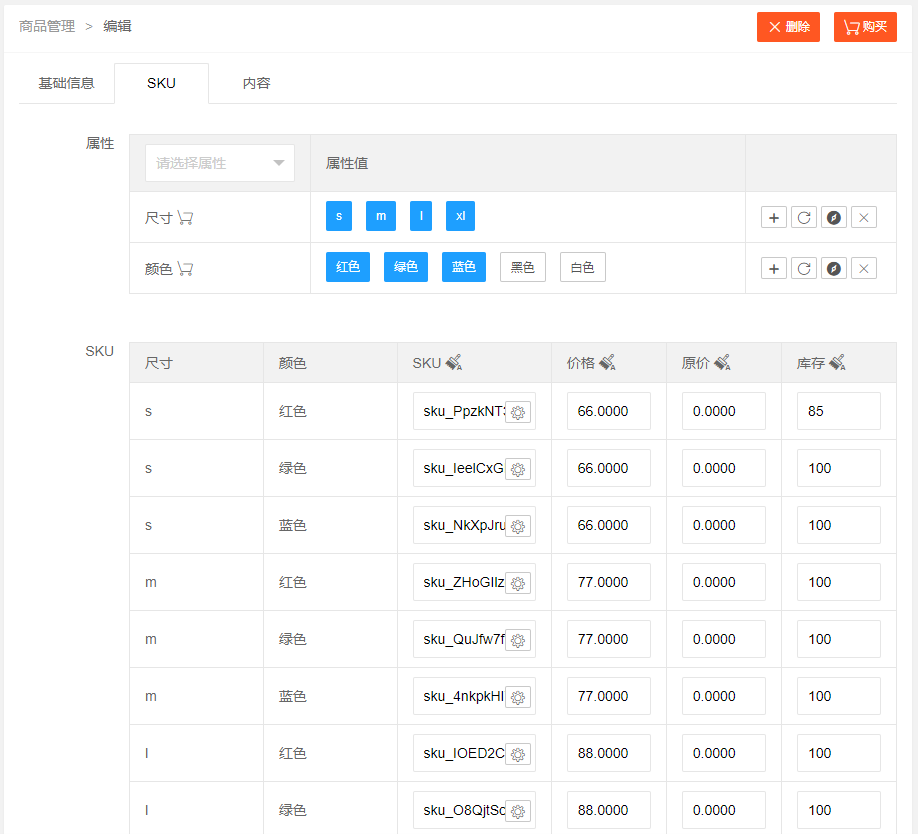Toggle the 白色 color value on
This screenshot has width=918, height=834.
582,267
